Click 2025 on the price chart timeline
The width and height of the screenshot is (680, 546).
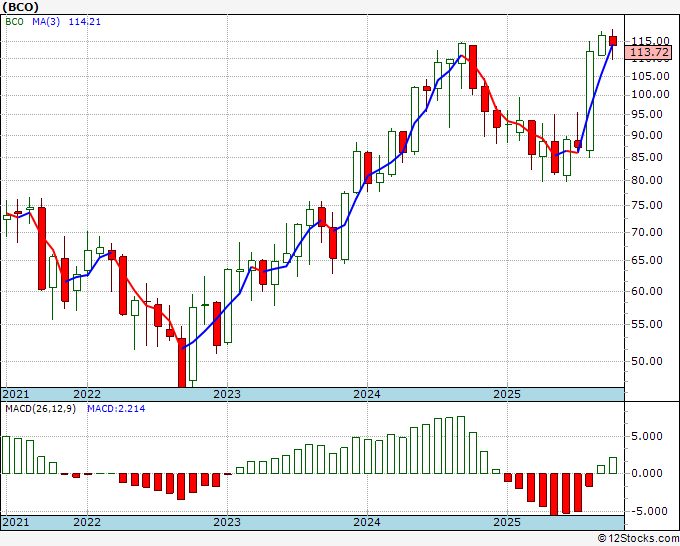tap(507, 394)
